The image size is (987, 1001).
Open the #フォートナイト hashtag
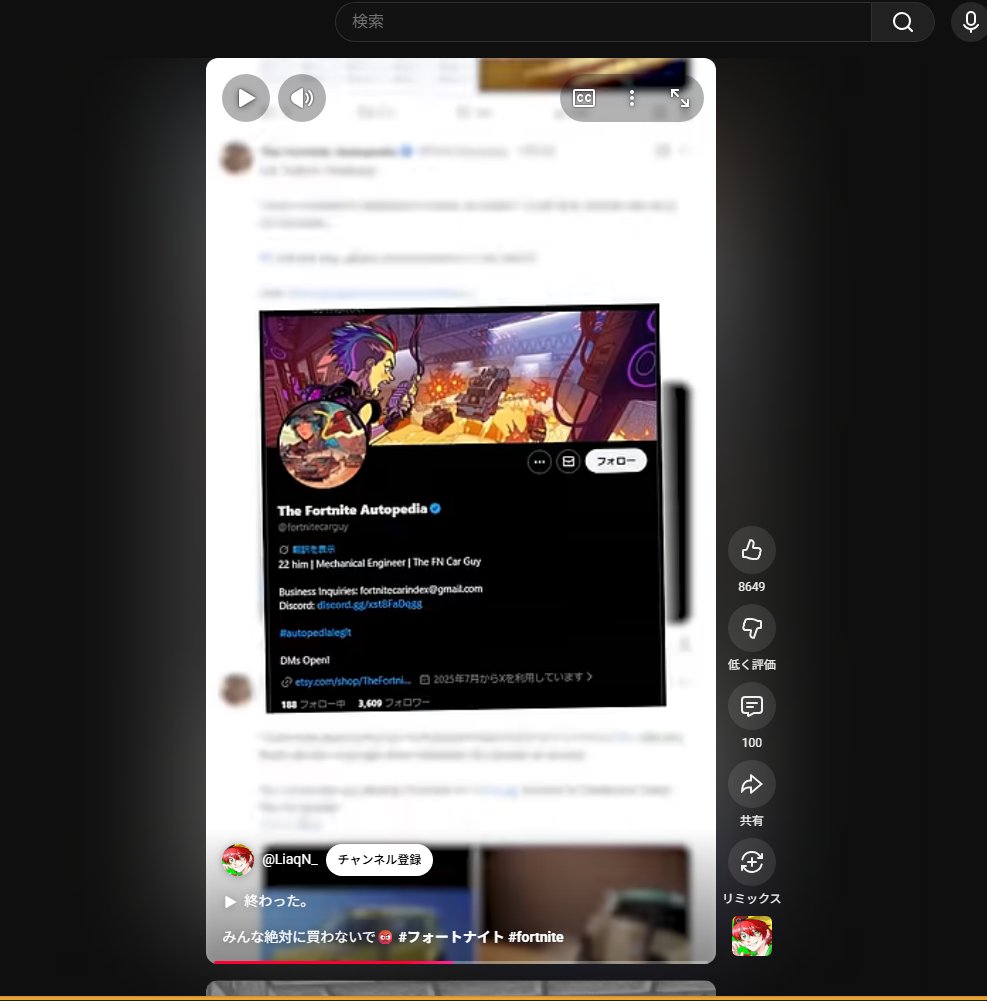(x=450, y=937)
